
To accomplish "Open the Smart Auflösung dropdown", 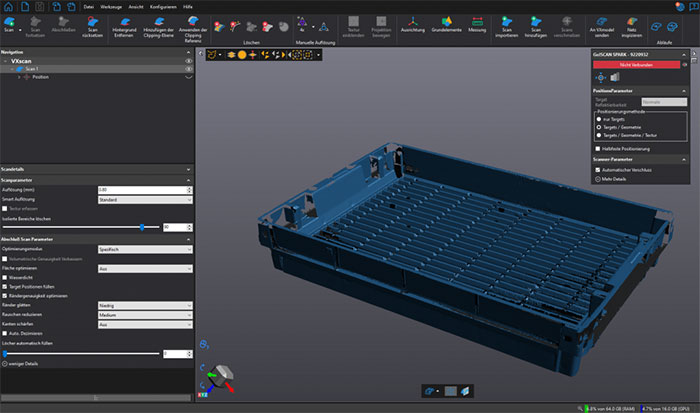I will click(x=145, y=200).
